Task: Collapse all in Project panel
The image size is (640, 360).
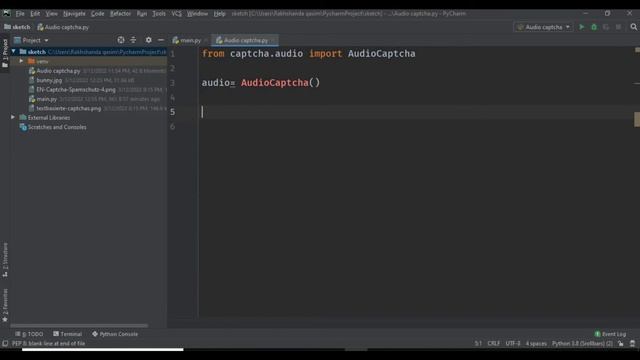Action: pyautogui.click(x=133, y=40)
